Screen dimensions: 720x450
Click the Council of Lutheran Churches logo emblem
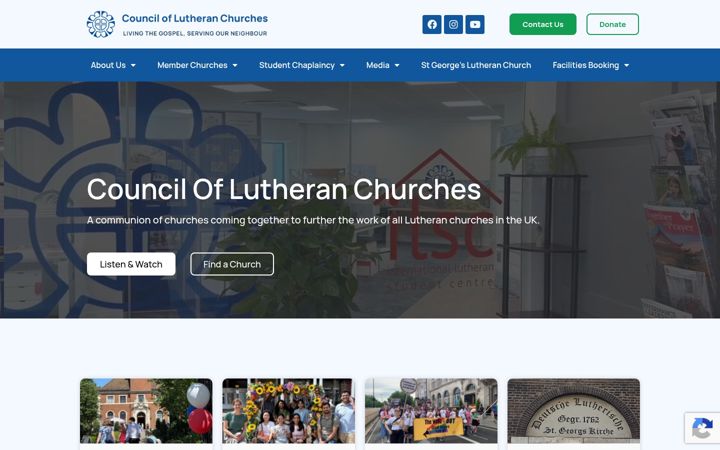point(101,24)
